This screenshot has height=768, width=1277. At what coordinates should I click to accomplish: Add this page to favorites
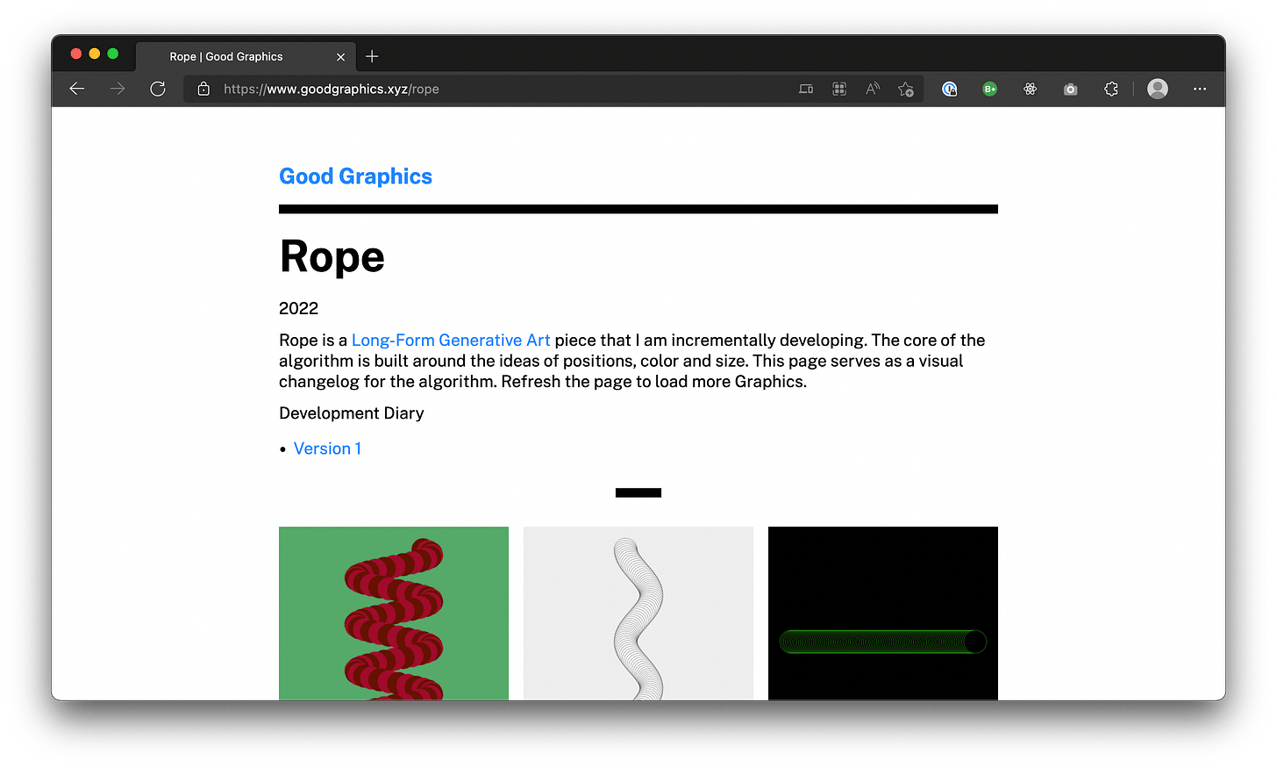coord(906,89)
